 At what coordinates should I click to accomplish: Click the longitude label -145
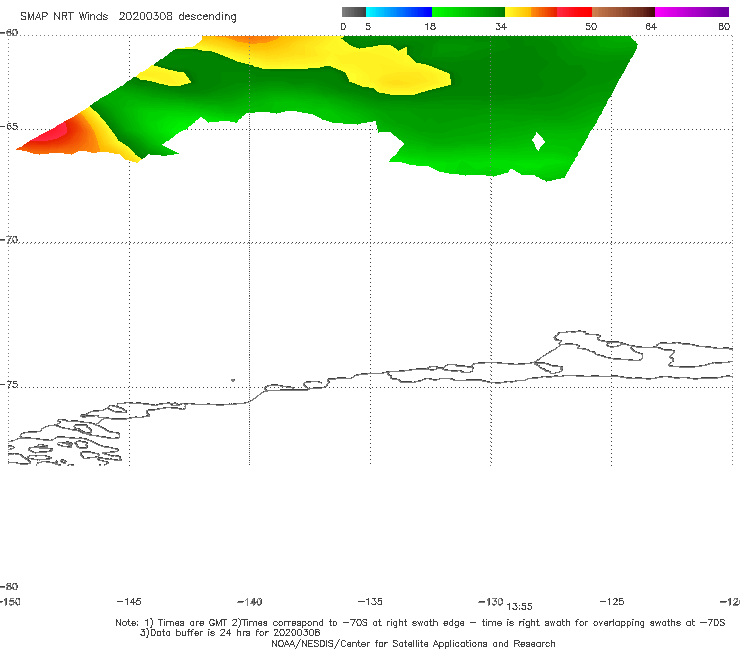pos(129,601)
